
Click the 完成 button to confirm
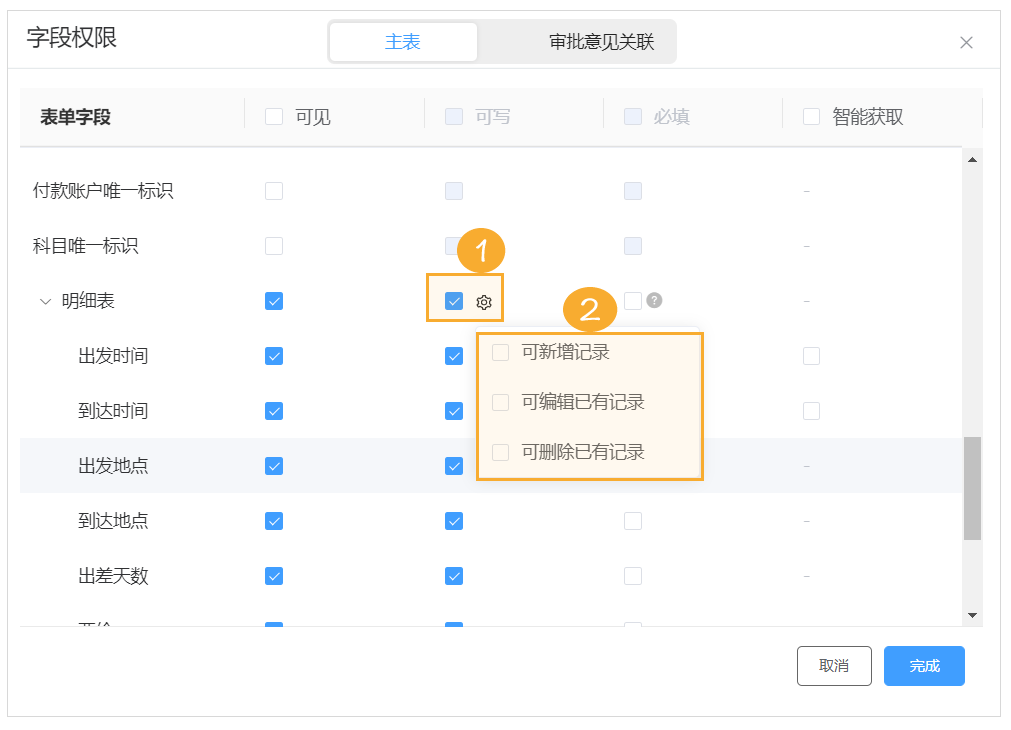click(x=923, y=665)
